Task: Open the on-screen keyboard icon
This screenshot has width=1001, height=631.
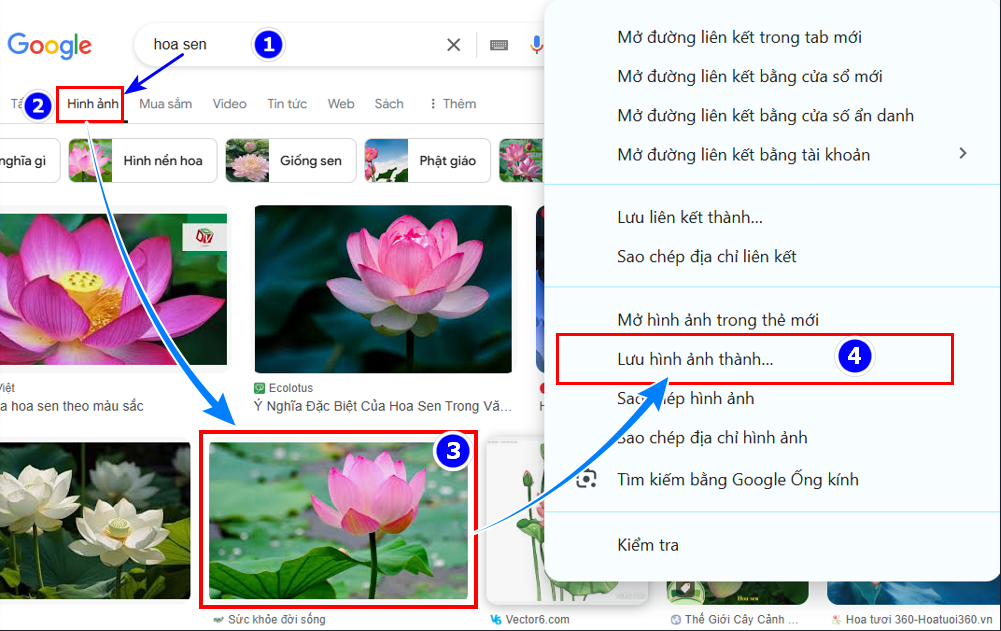Action: point(499,44)
